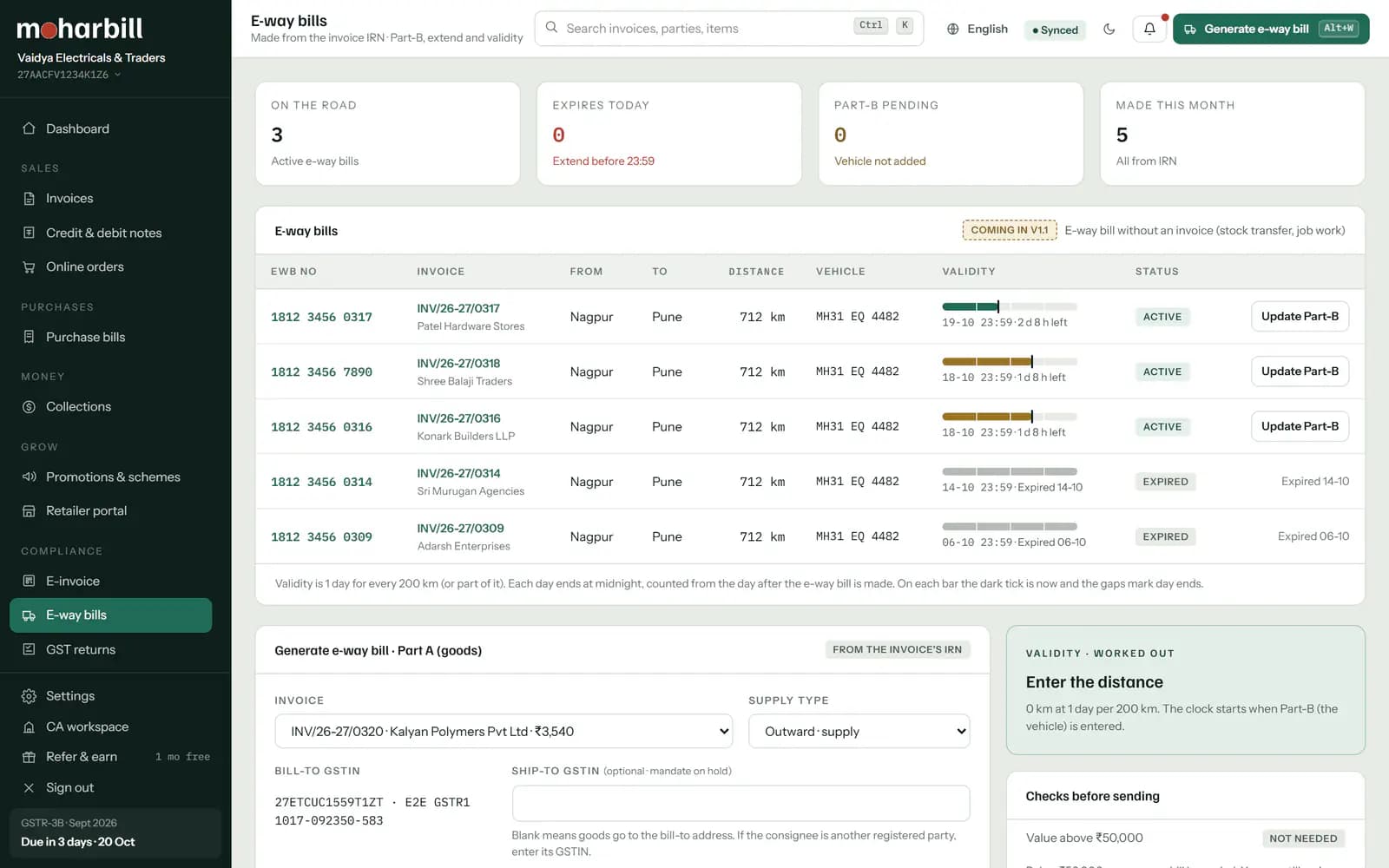Click the Sign out cross icon
1389x868 pixels.
pos(29,787)
